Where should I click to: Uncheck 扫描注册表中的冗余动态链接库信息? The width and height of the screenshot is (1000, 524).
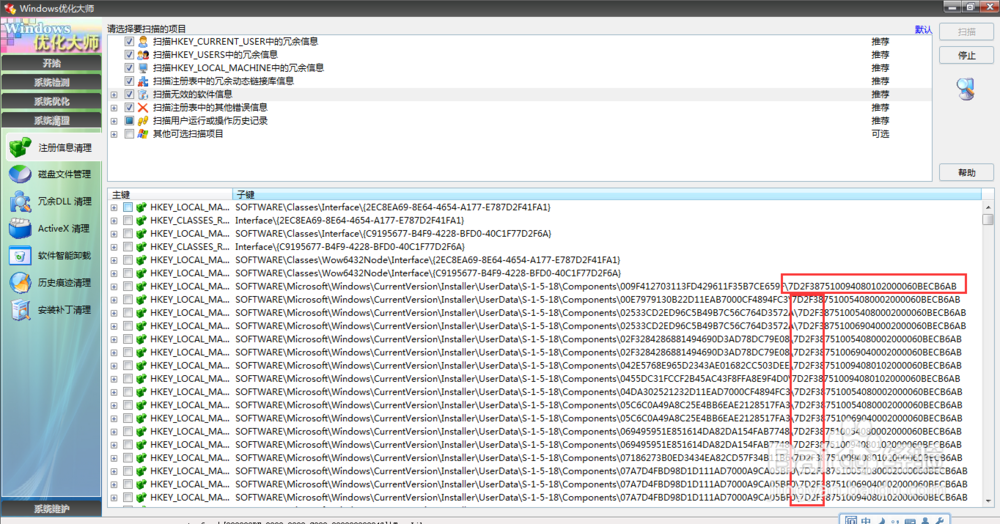coord(129,81)
